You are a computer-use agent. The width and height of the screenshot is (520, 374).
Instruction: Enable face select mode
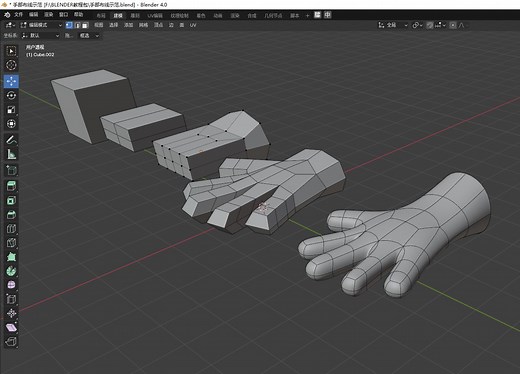[85, 25]
